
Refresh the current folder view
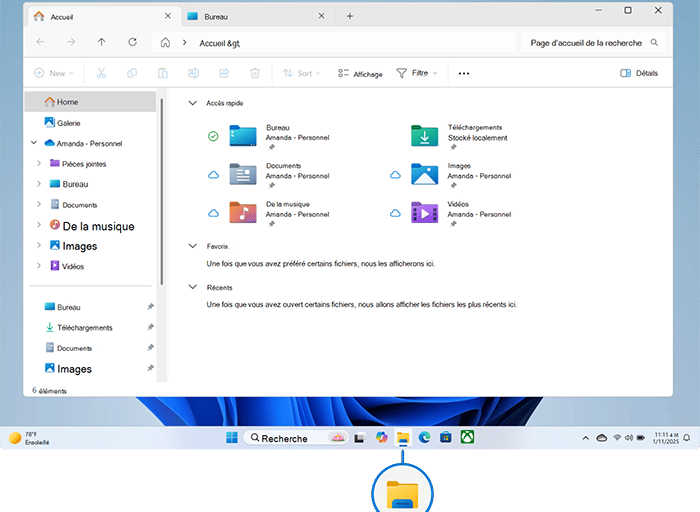(x=133, y=42)
